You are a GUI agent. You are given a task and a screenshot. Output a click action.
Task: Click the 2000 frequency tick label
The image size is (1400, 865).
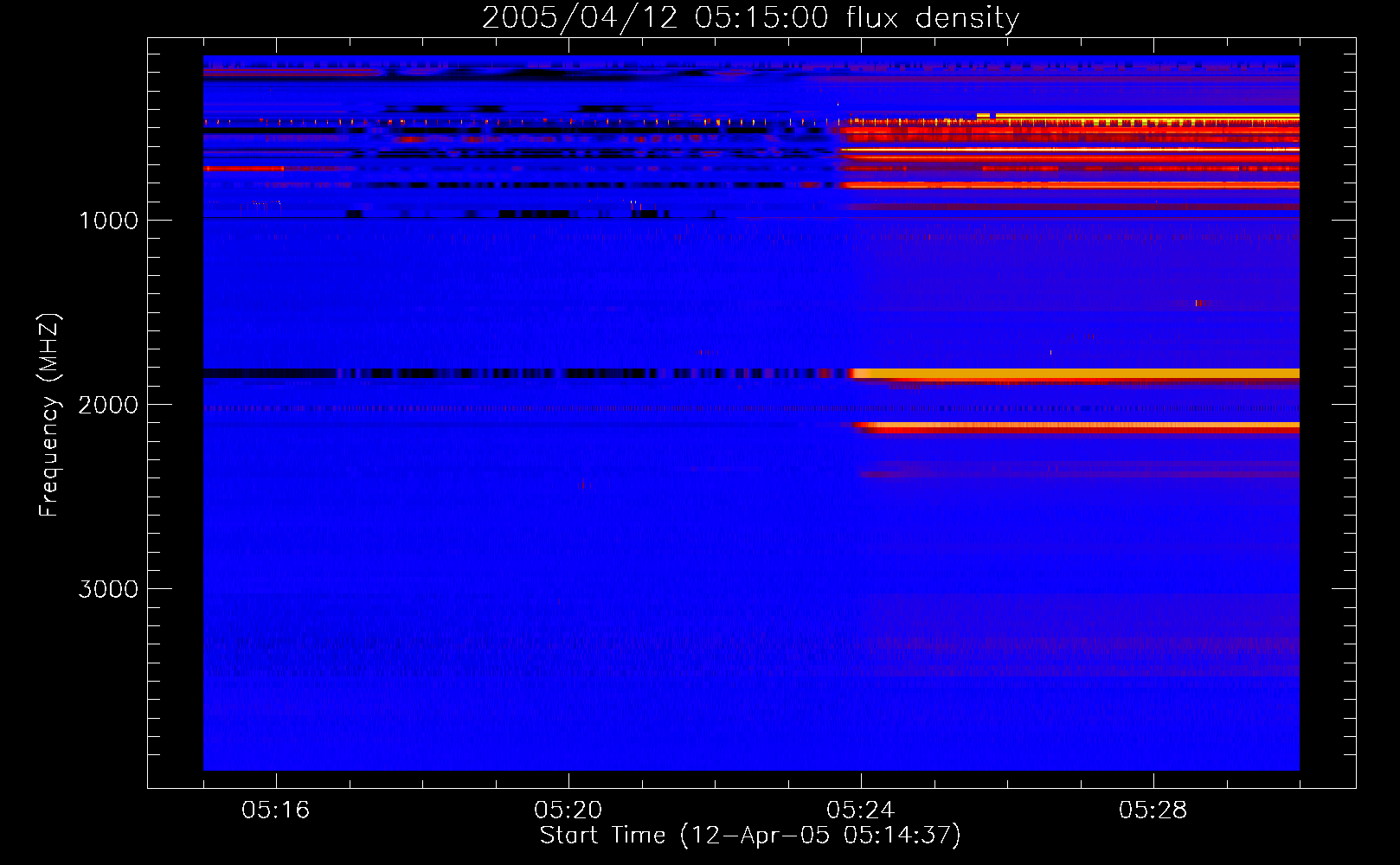[x=108, y=405]
